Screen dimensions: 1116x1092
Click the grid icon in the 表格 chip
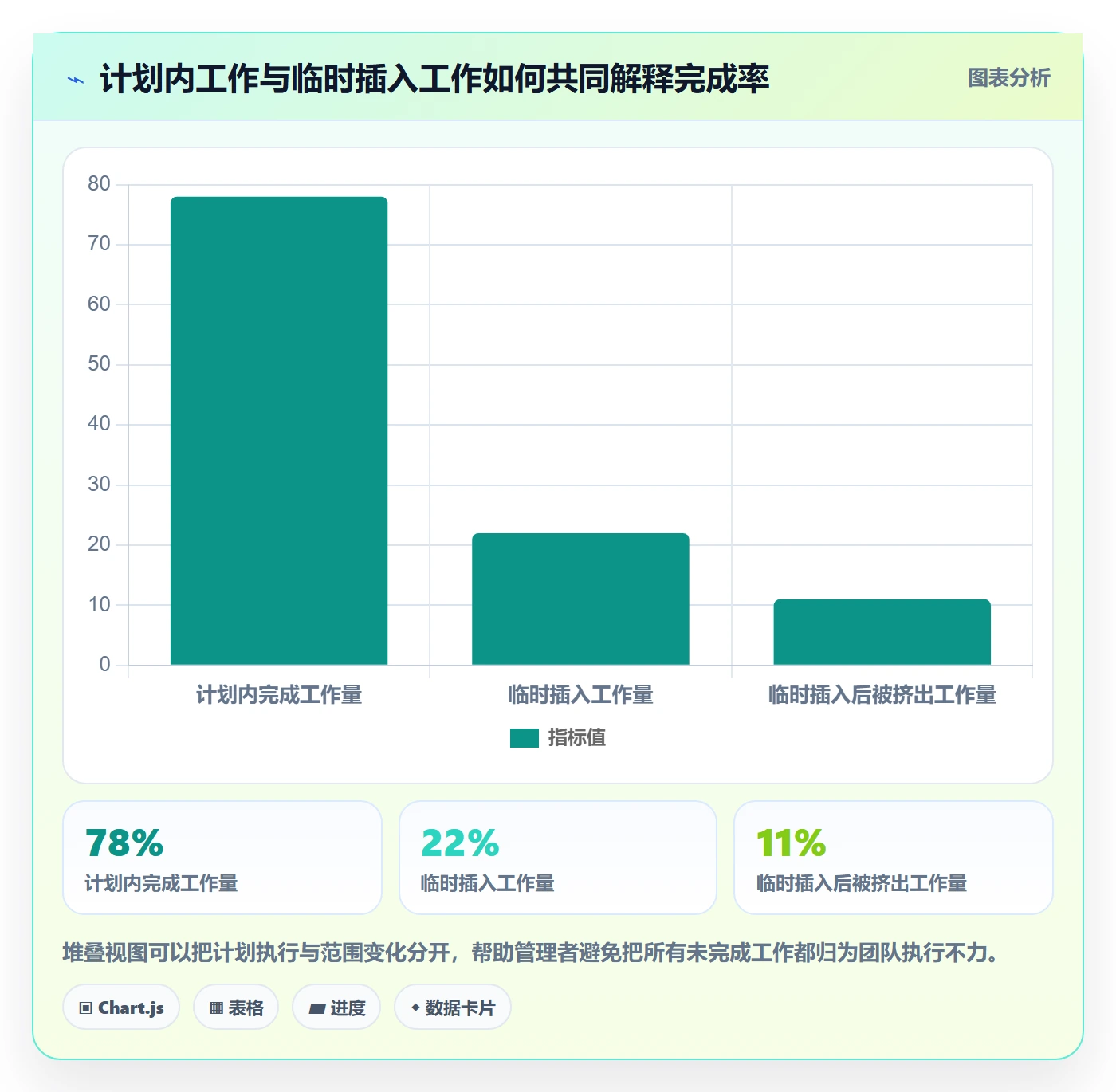[x=216, y=1008]
